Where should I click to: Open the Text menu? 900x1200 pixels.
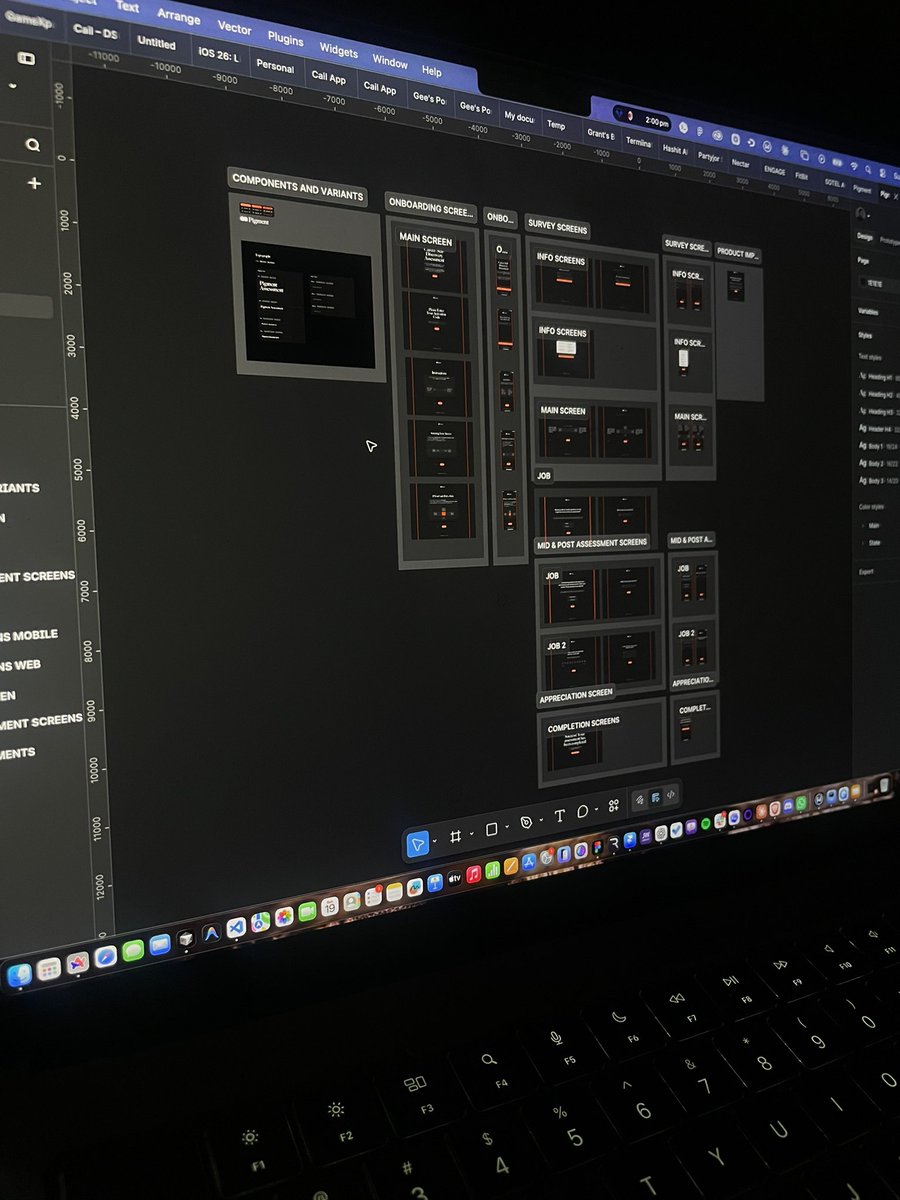tap(127, 7)
